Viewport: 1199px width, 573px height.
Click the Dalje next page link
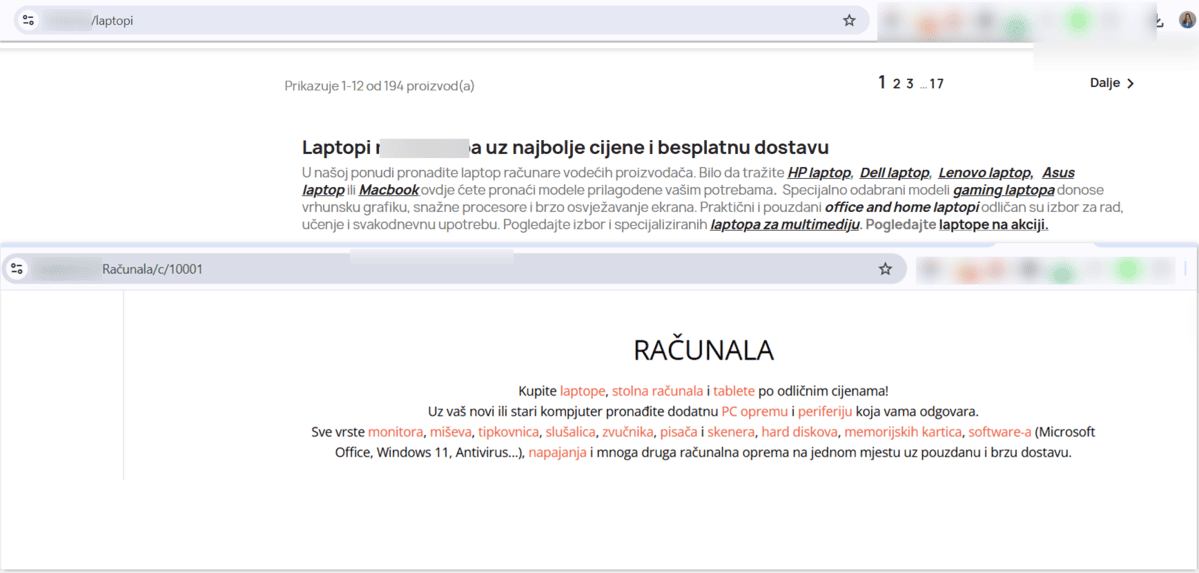pyautogui.click(x=1113, y=83)
